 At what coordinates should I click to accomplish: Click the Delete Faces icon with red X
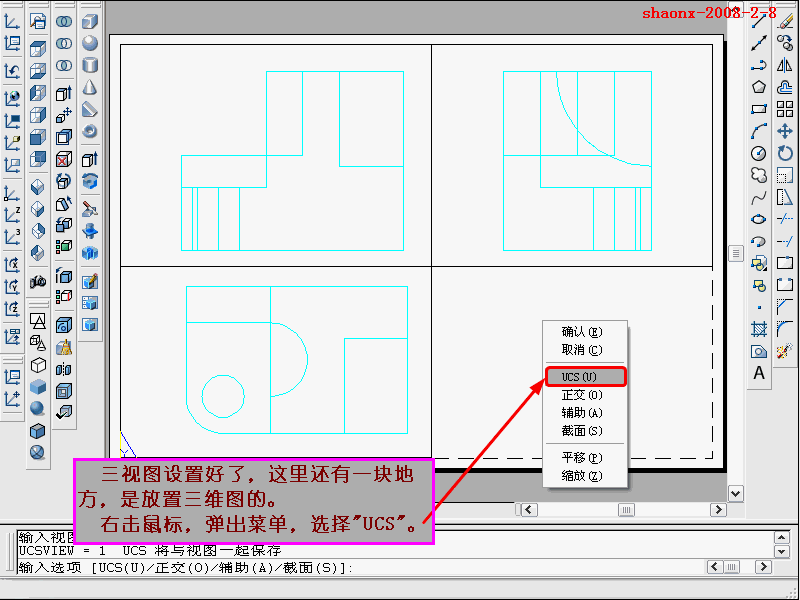point(64,159)
